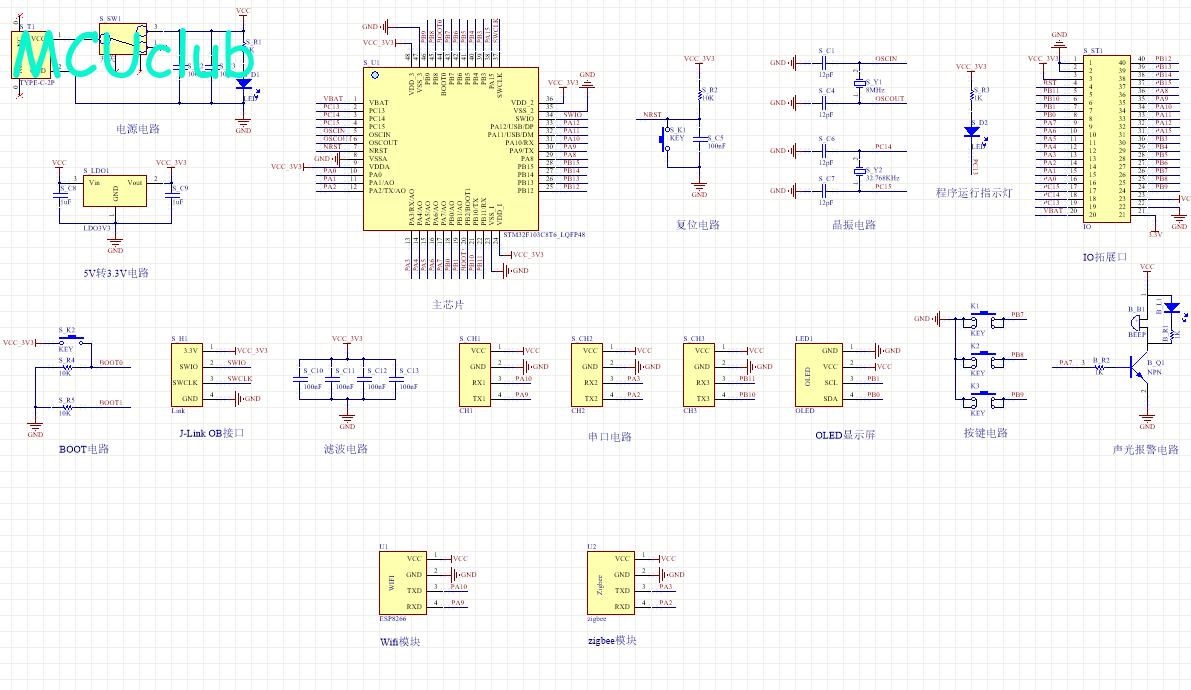Select the S_C1 12pF capacitor
The width and height of the screenshot is (1191, 690).
(824, 63)
